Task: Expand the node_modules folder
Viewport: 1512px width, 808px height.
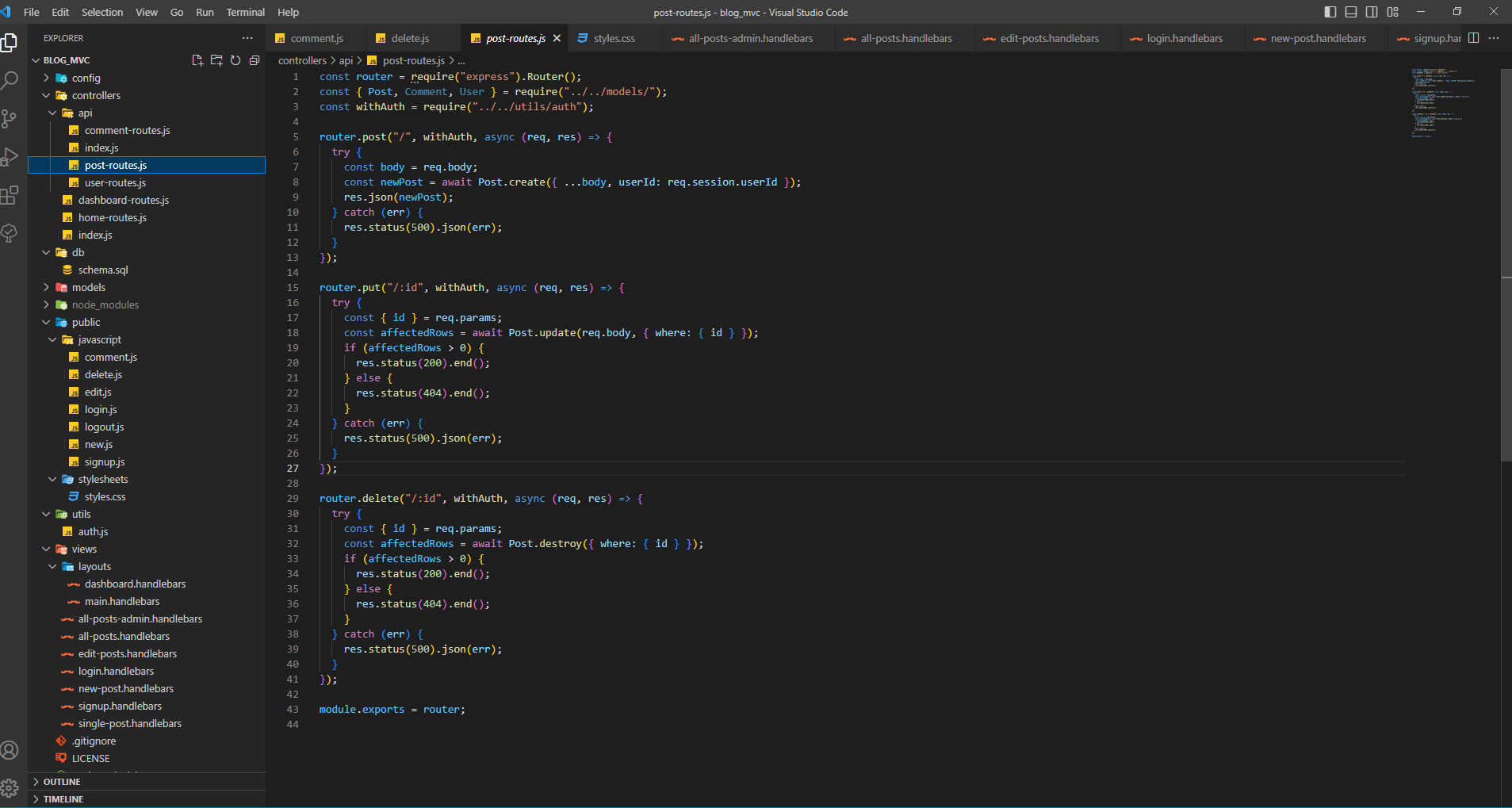Action: pyautogui.click(x=46, y=304)
